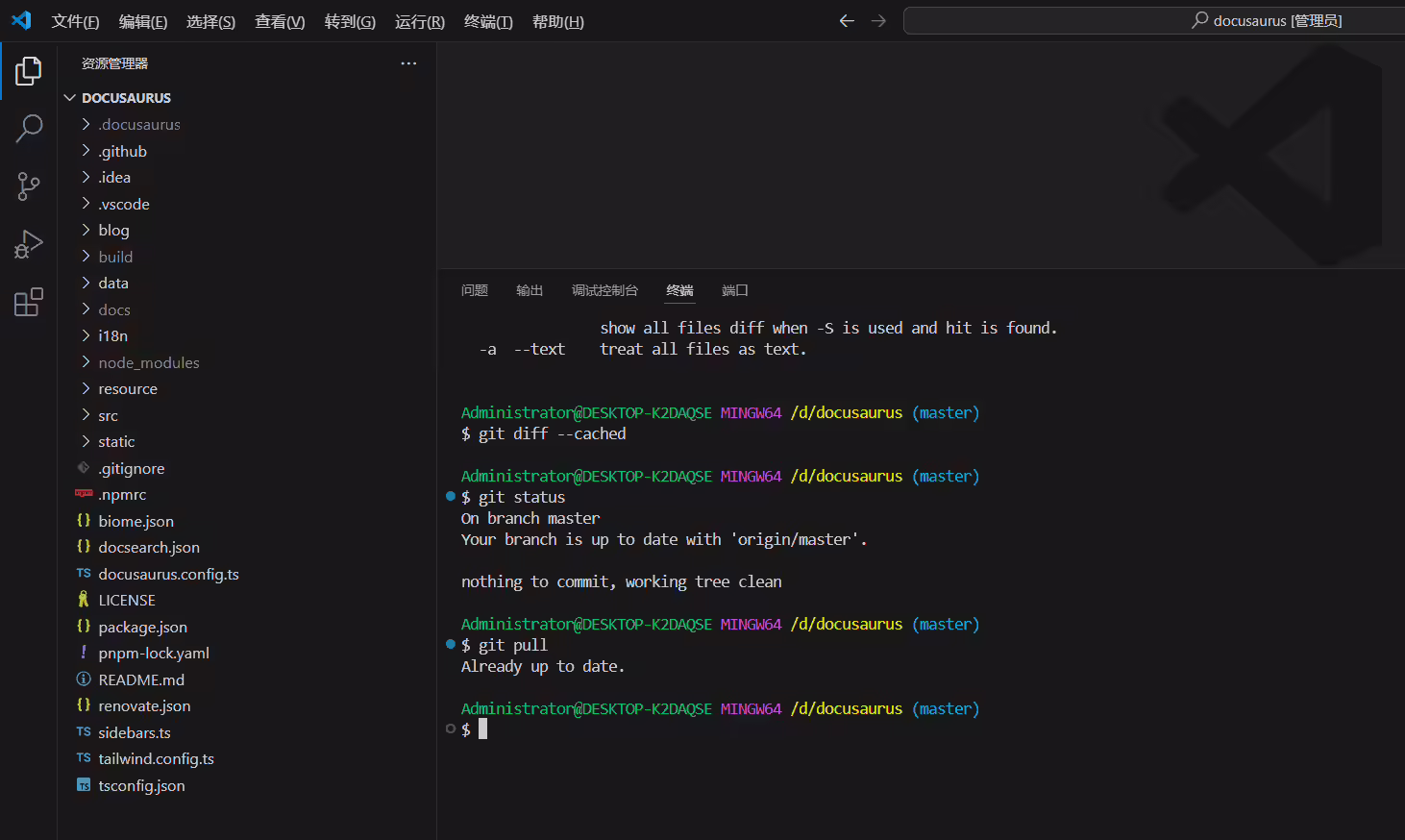
Task: Open the Source Control view icon
Action: coord(29,186)
